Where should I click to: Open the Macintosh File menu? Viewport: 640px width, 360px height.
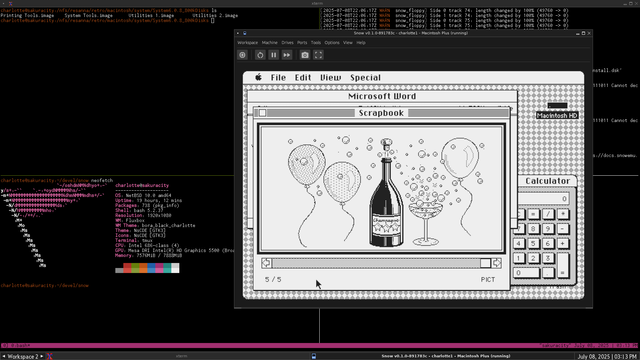tap(278, 78)
